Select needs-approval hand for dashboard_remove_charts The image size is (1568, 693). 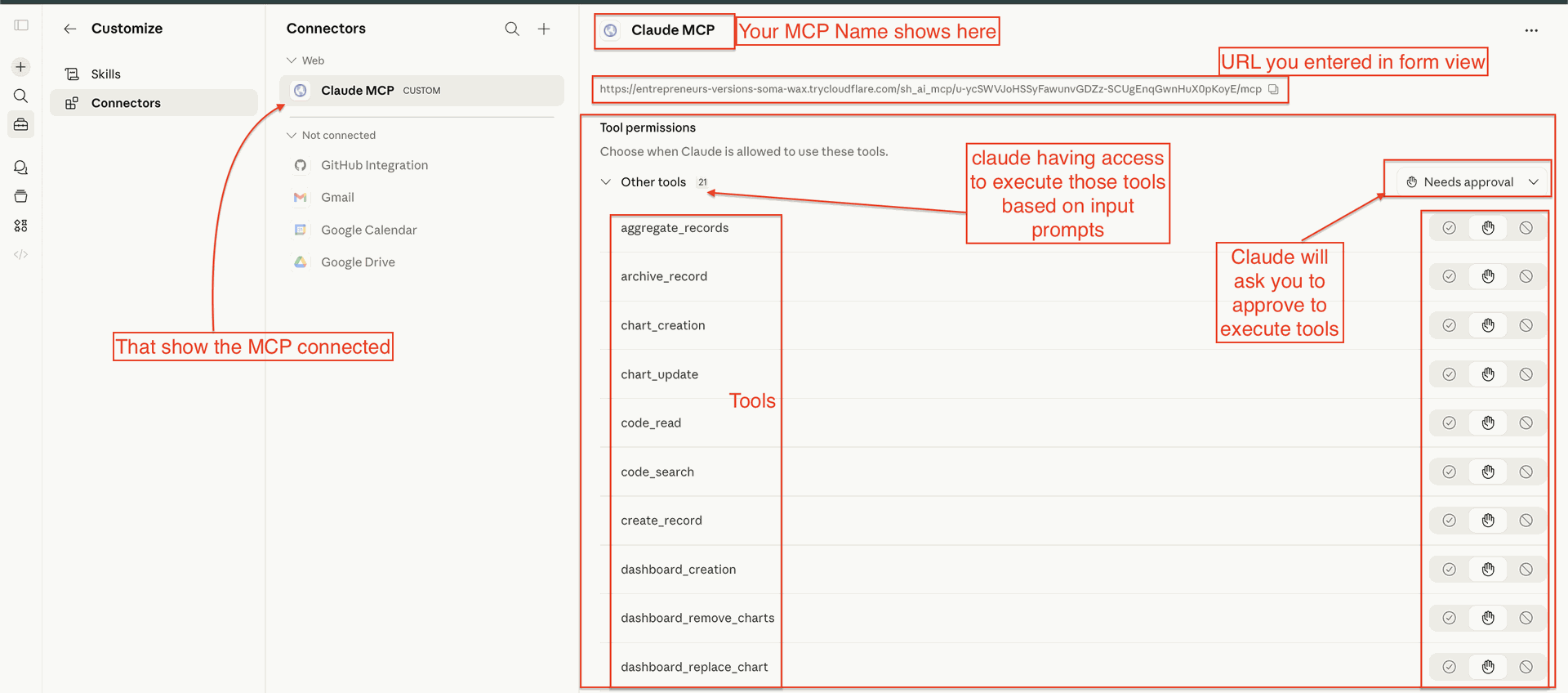point(1488,618)
